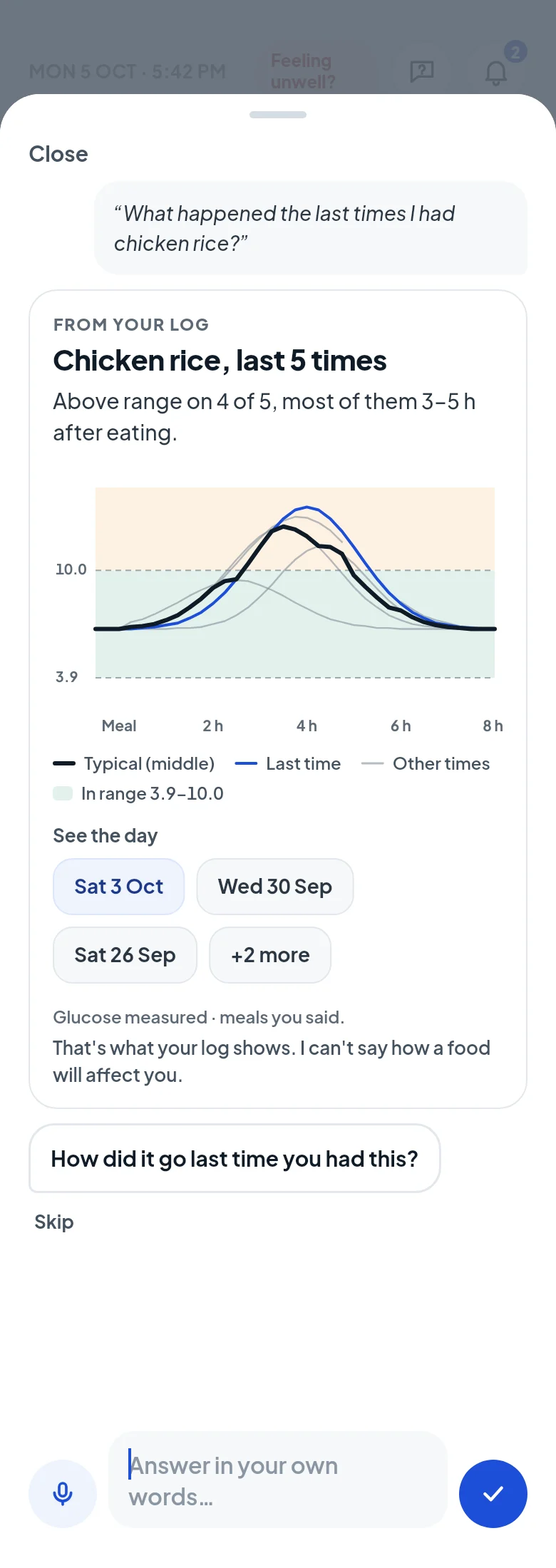
Task: Click the glucose curve chart area
Action: pos(295,582)
